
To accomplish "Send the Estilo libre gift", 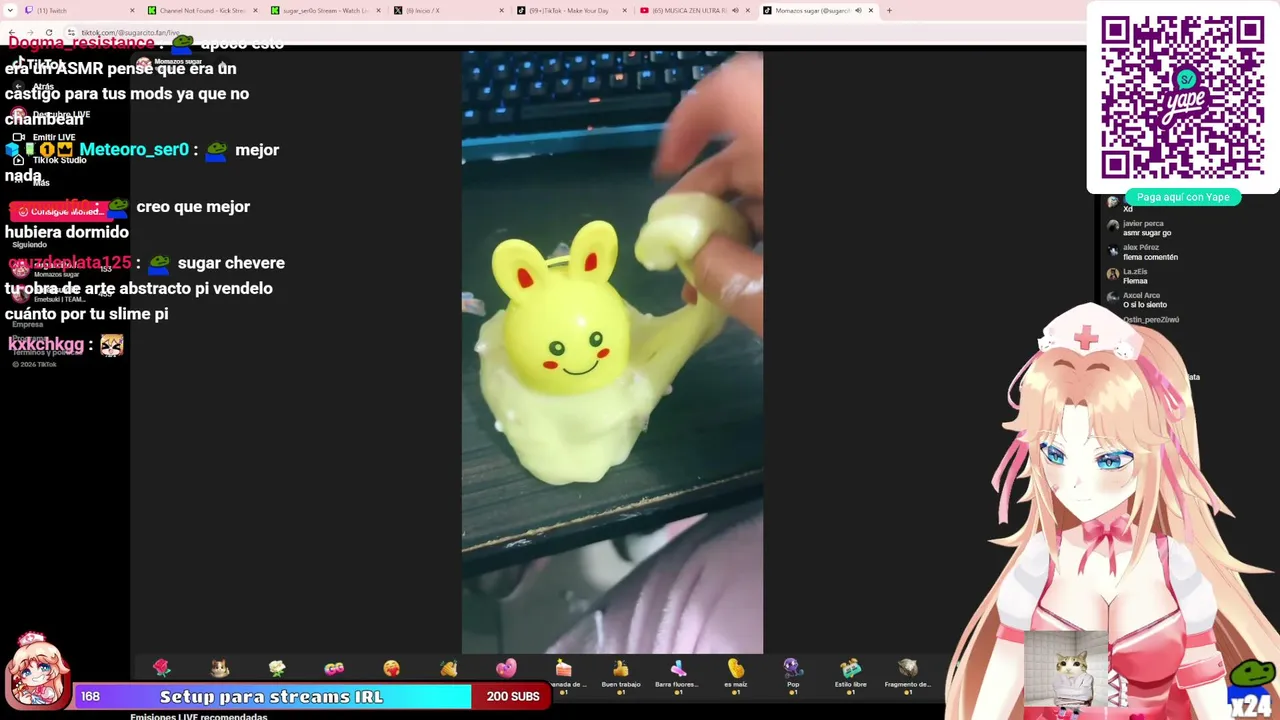I will 850,674.
